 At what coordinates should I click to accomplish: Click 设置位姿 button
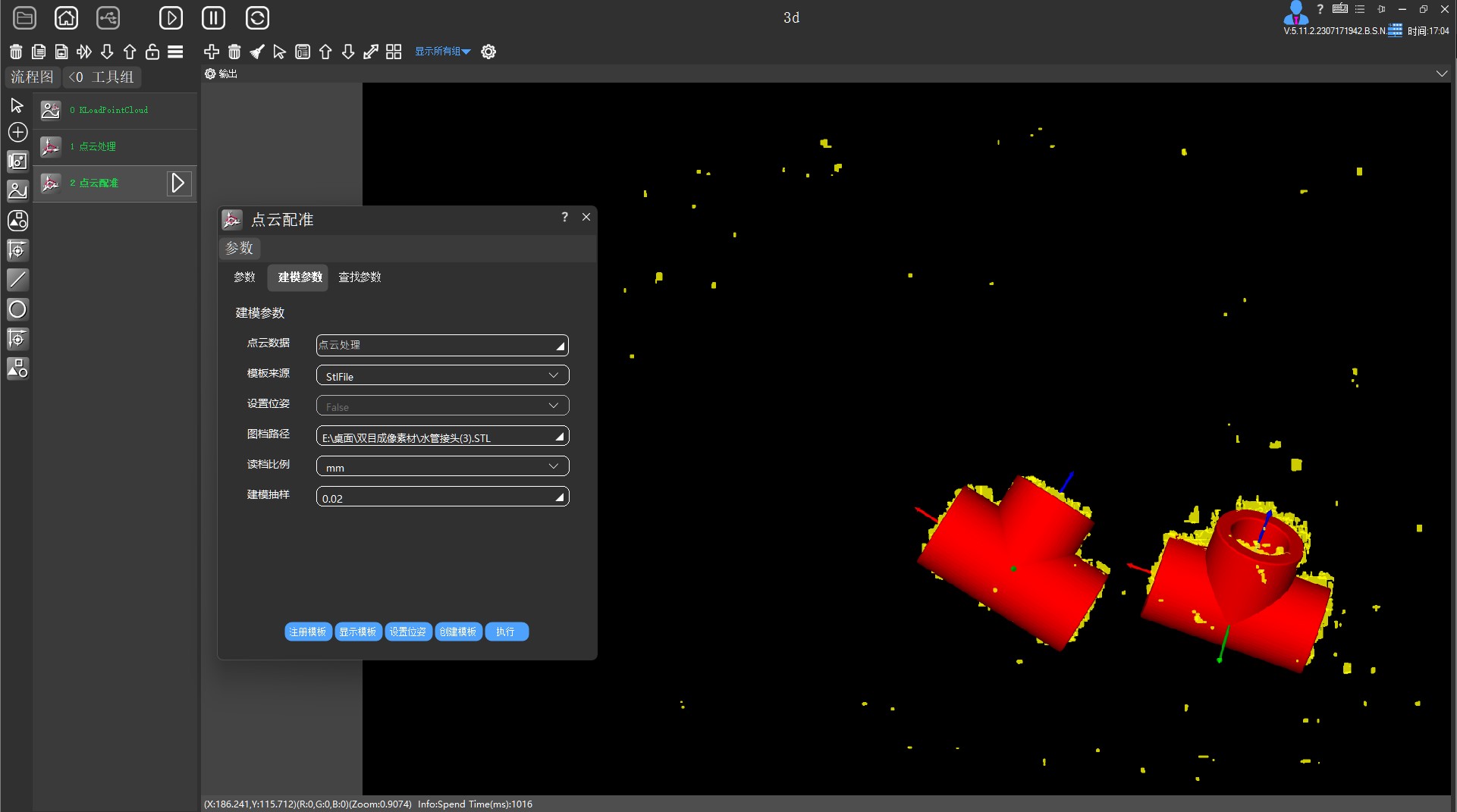408,632
